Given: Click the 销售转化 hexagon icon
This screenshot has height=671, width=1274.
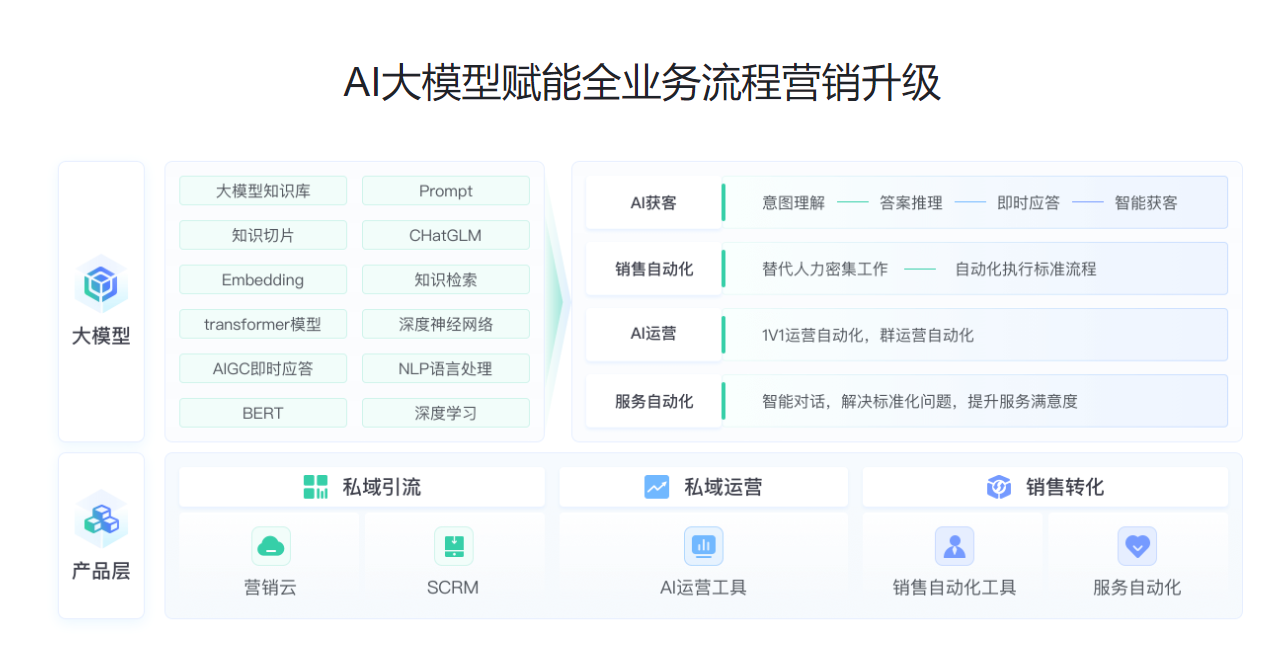Looking at the screenshot, I should point(999,487).
